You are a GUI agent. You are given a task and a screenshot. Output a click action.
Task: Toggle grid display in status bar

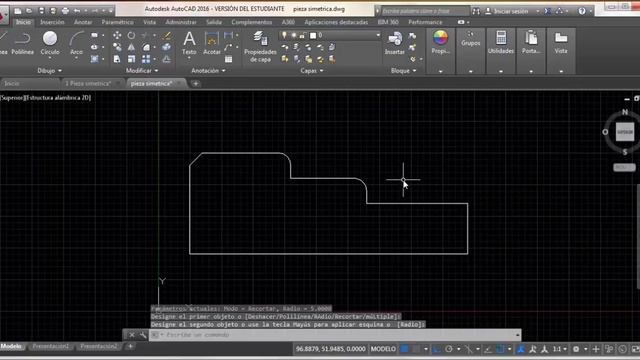point(404,349)
